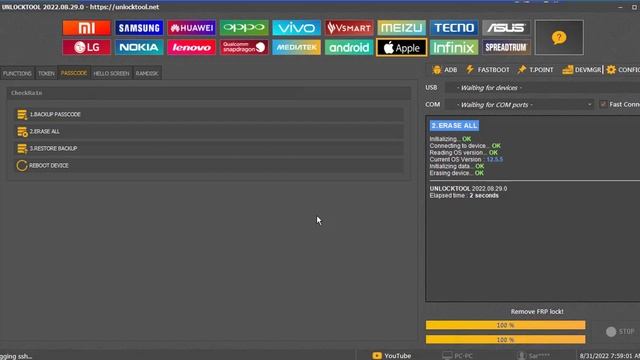Toggle the Fast Connect checkbox

click(603, 104)
